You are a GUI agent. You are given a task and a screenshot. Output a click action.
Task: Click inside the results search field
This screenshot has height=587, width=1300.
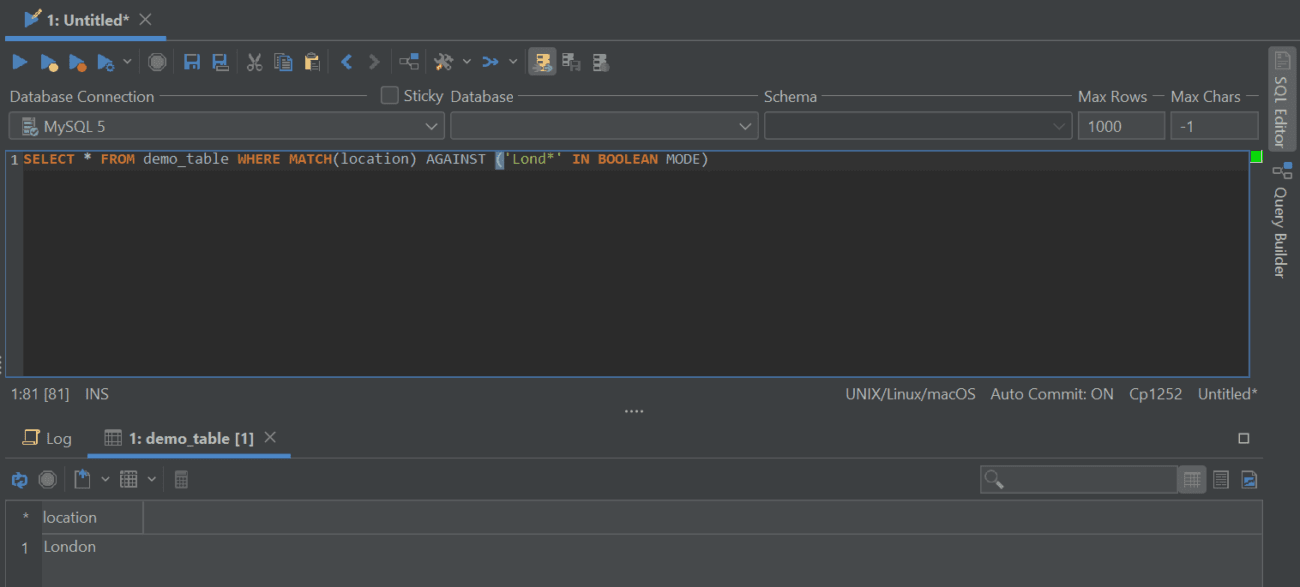pos(1078,479)
